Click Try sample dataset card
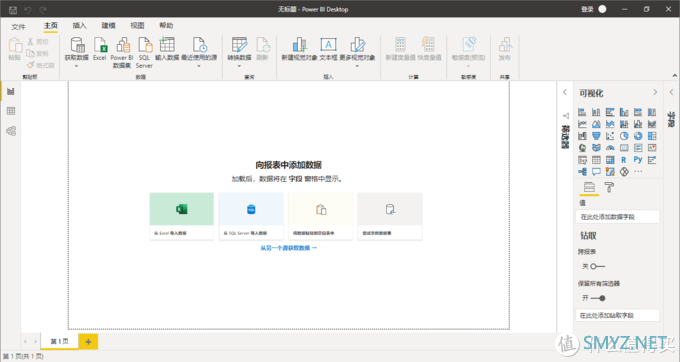 click(390, 216)
